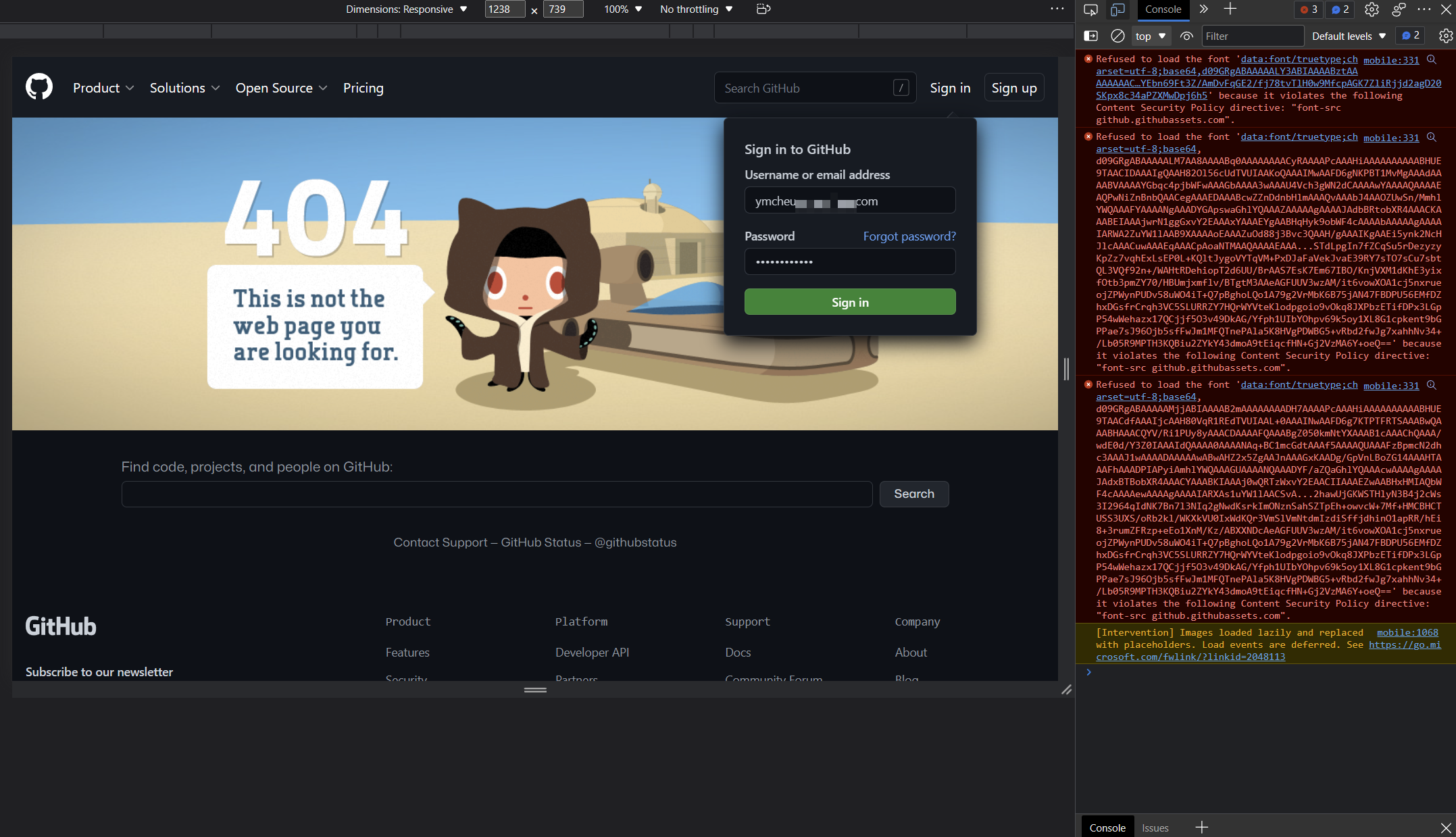The image size is (1456, 837).
Task: Activate the inspect element tool in DevTools
Action: coord(1090,9)
